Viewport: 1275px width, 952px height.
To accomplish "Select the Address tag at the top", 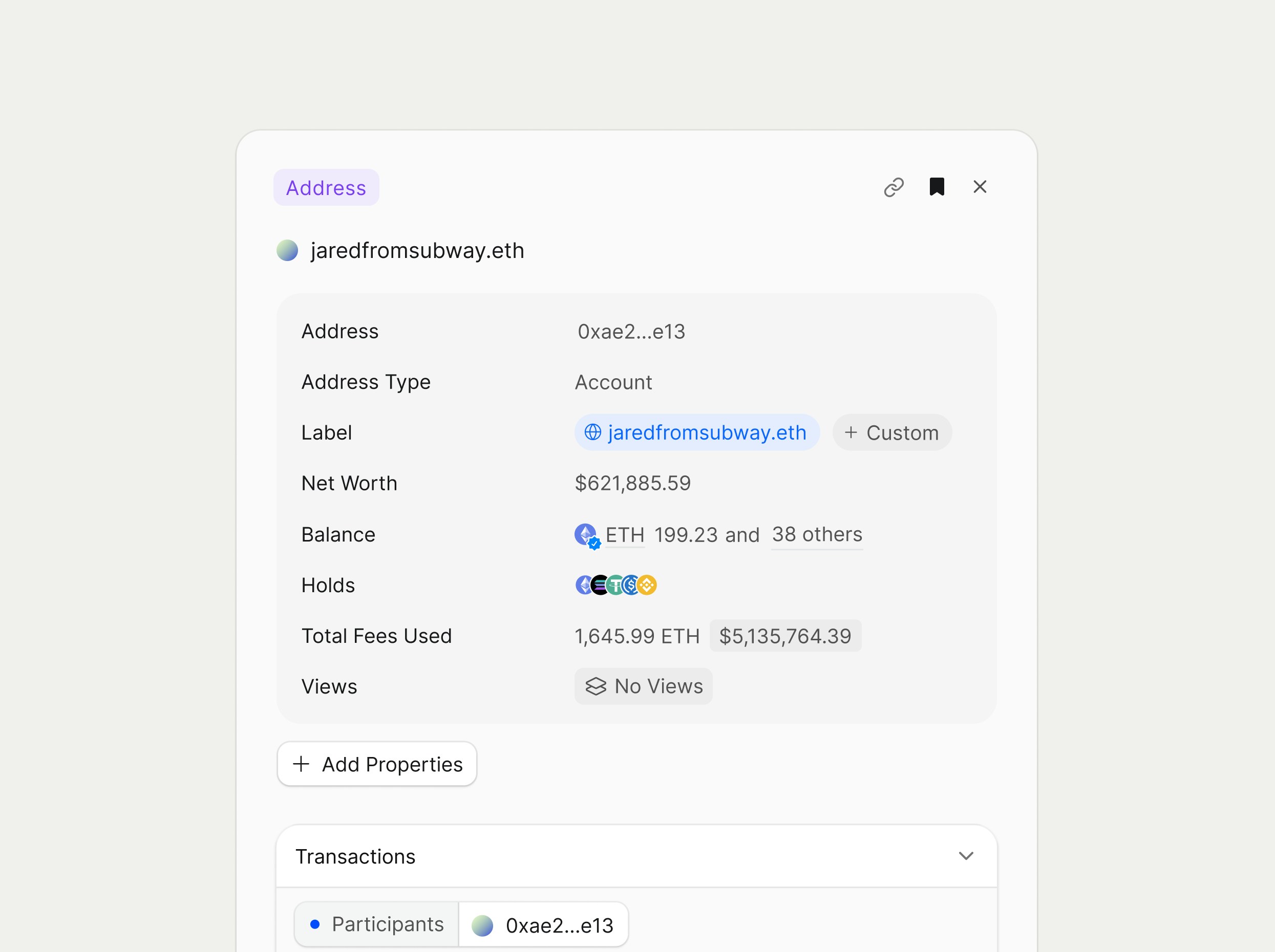I will point(326,187).
